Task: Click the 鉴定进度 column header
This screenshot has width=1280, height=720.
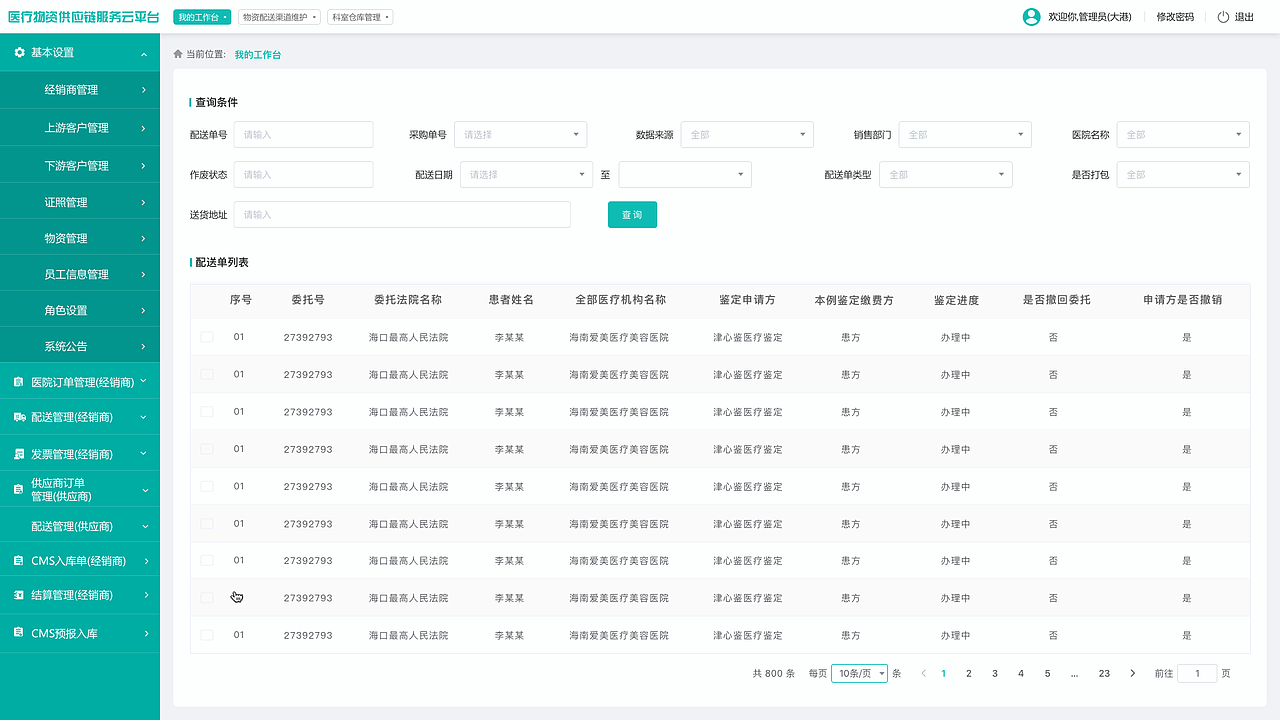Action: click(956, 300)
